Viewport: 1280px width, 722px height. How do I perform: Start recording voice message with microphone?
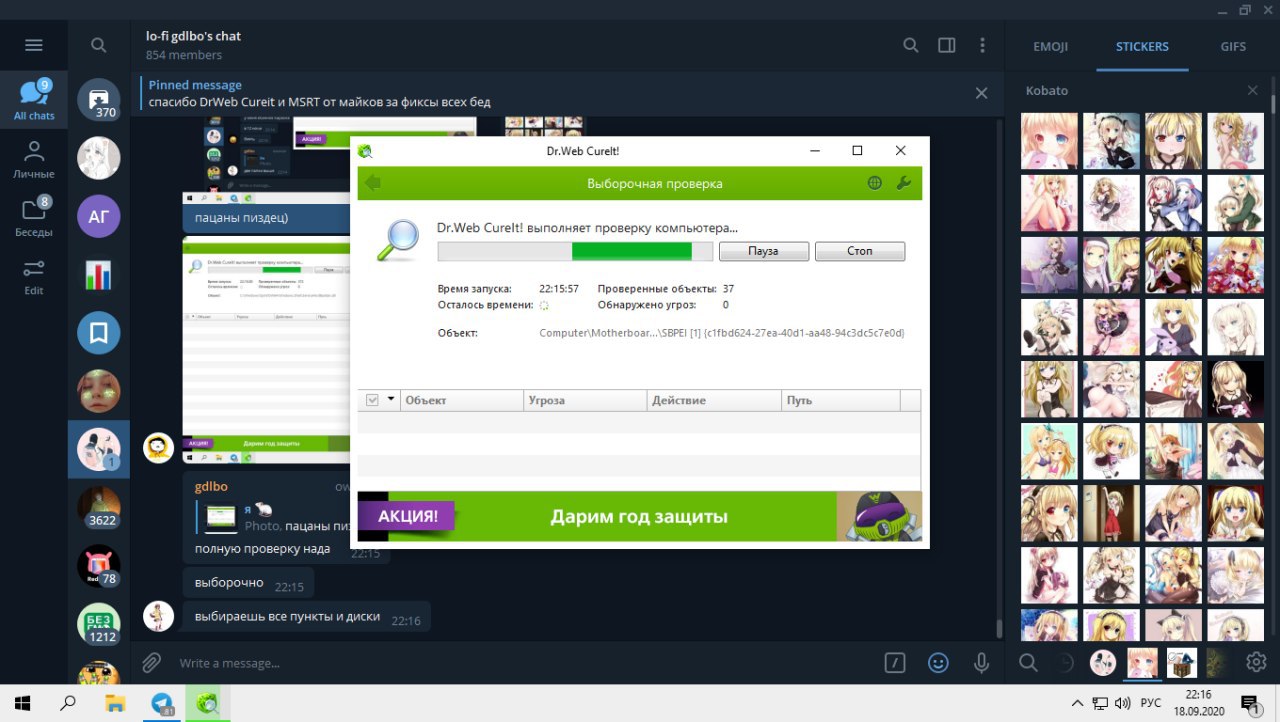(981, 662)
